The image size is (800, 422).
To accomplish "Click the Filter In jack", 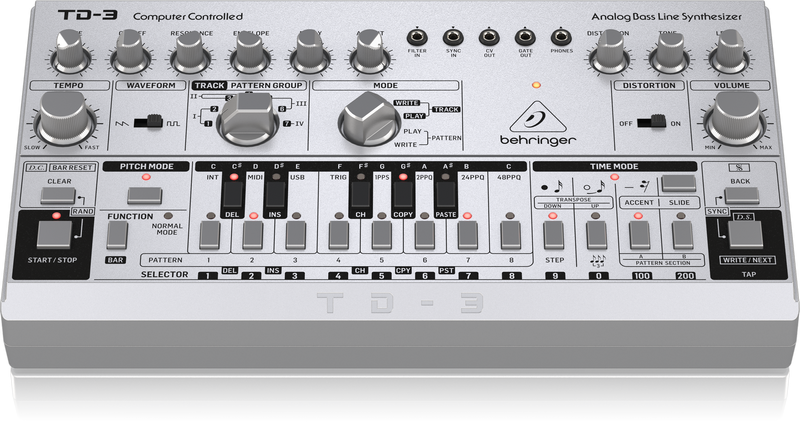I will tap(417, 38).
